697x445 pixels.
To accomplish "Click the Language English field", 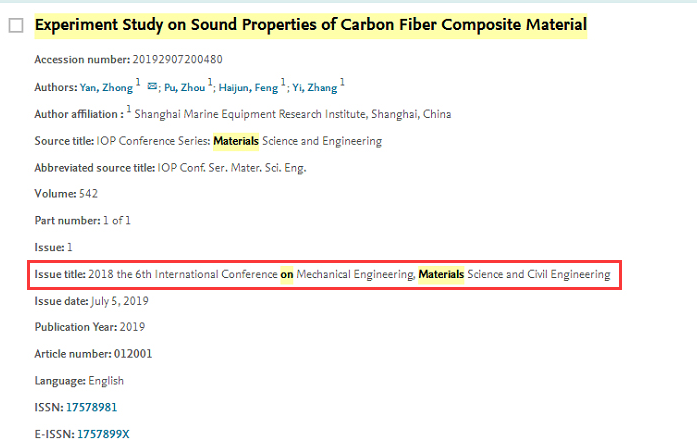I will [x=79, y=381].
